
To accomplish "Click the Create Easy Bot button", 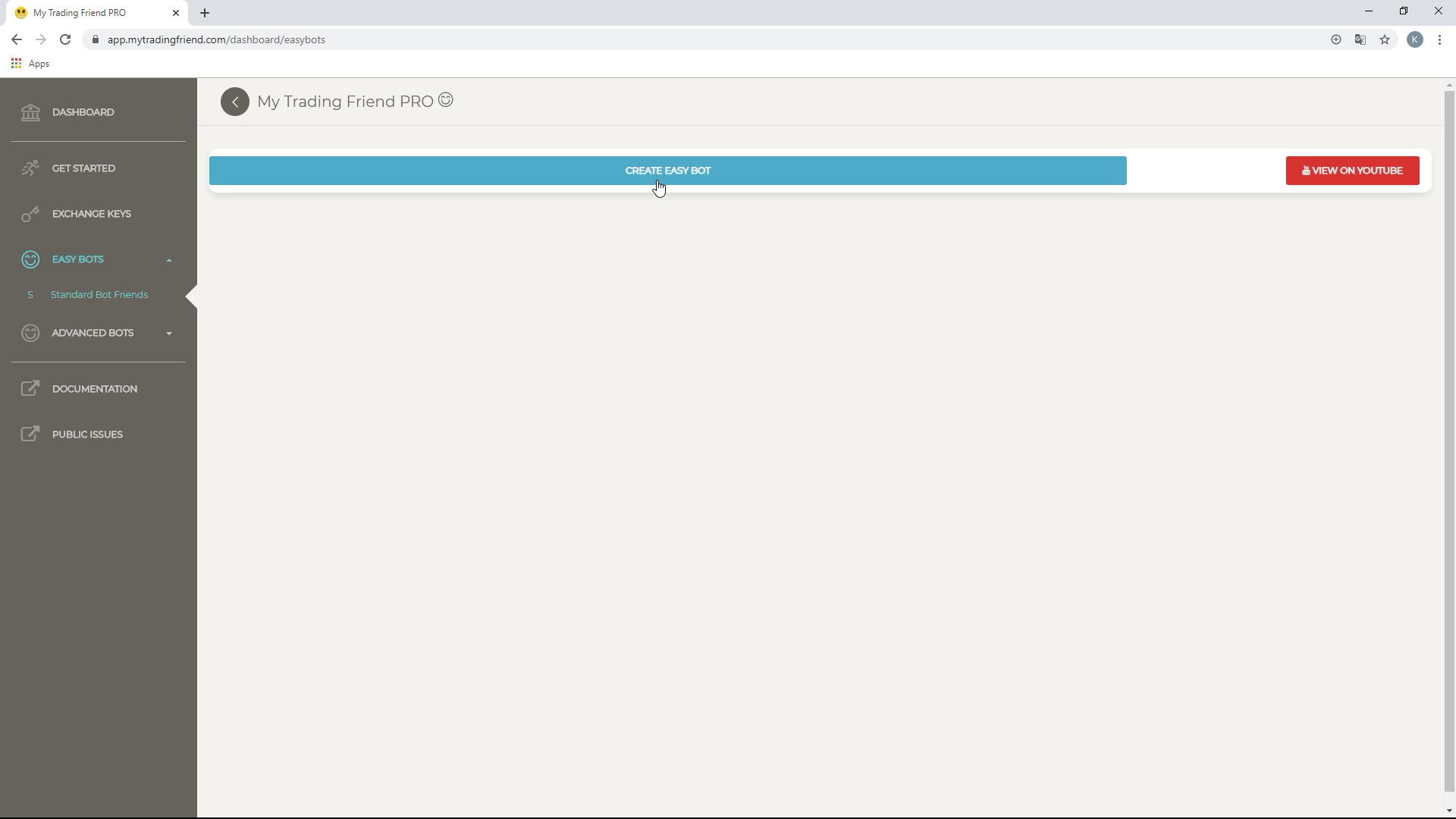I will tap(668, 171).
